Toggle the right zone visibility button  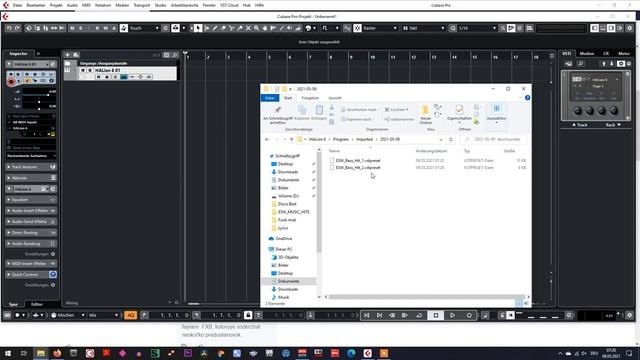tap(611, 28)
